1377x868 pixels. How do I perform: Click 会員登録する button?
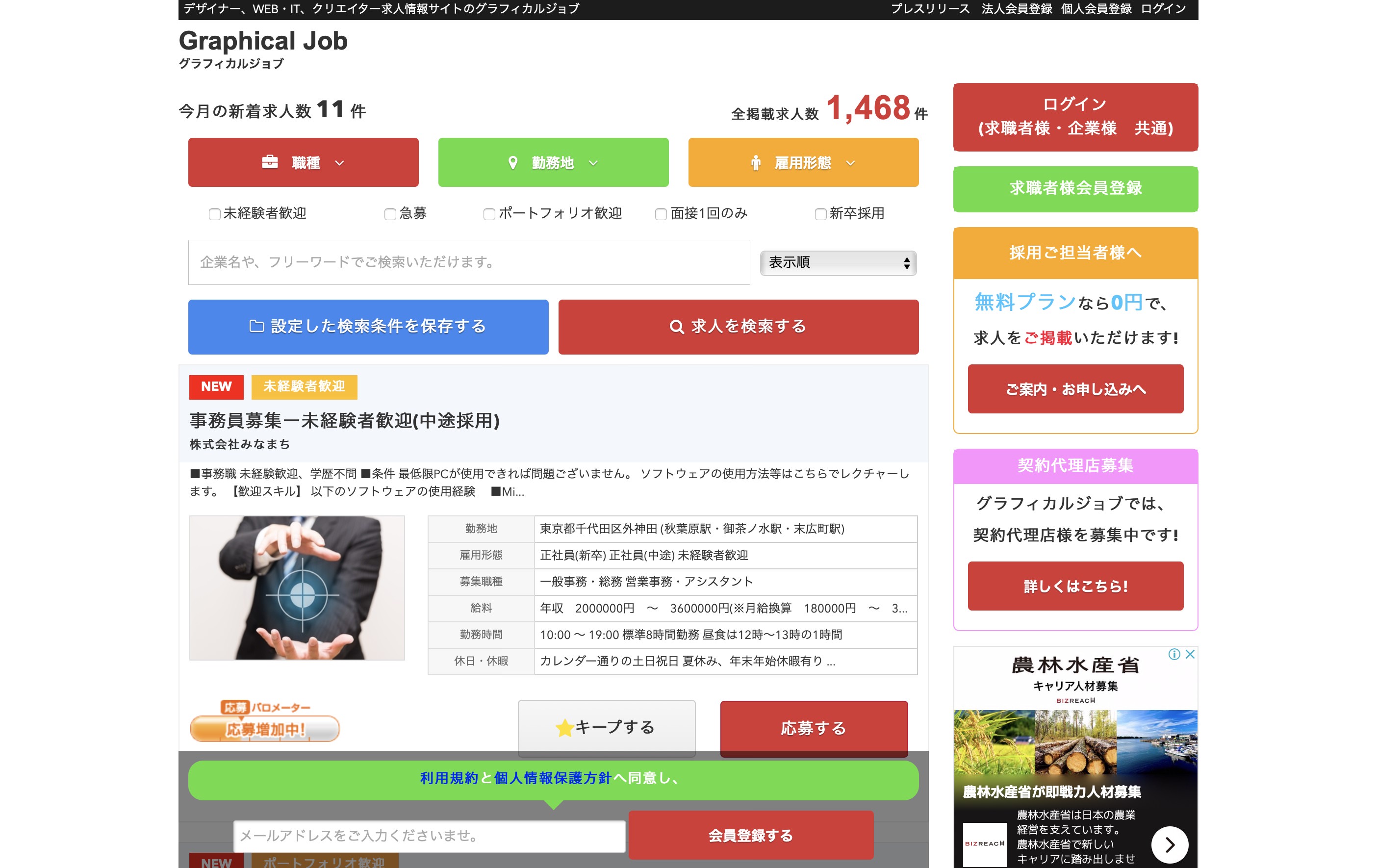click(751, 835)
